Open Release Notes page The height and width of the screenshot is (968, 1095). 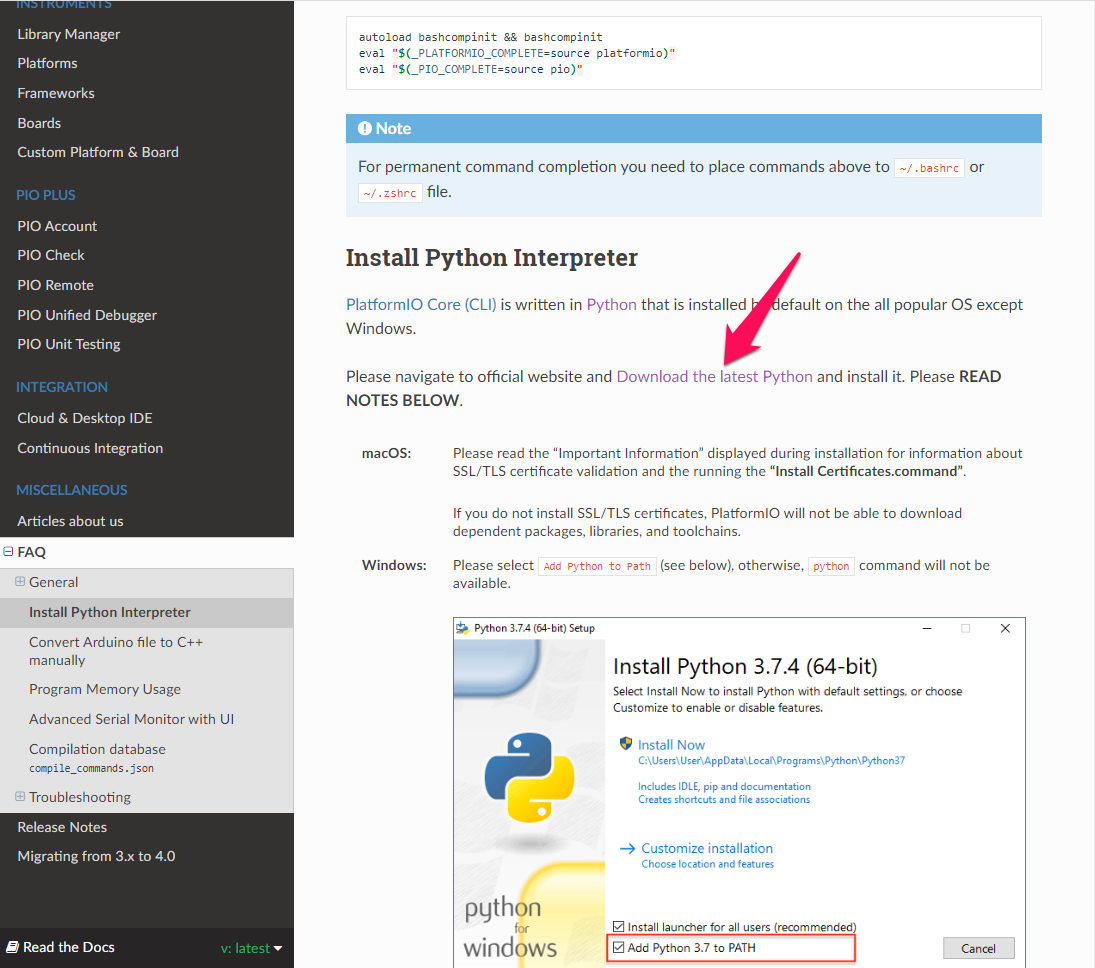tap(62, 828)
